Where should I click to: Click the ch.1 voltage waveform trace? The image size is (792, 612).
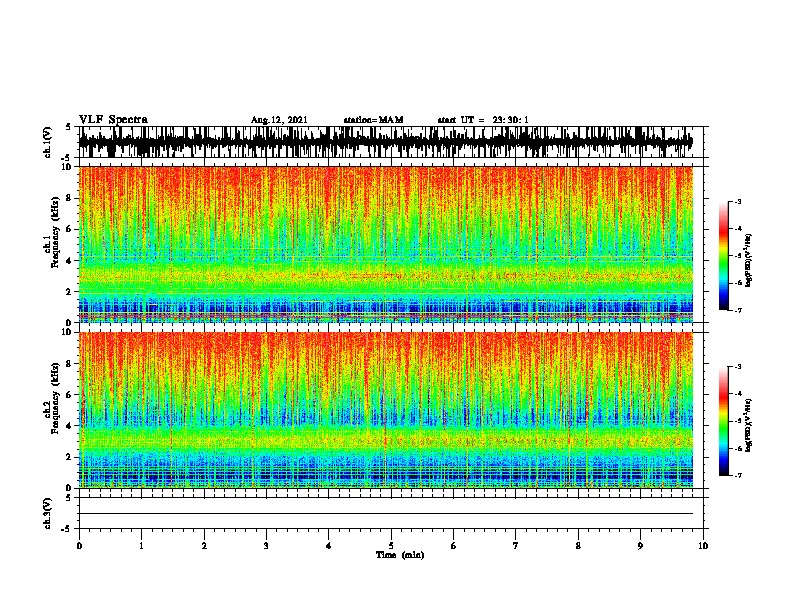[x=386, y=142]
